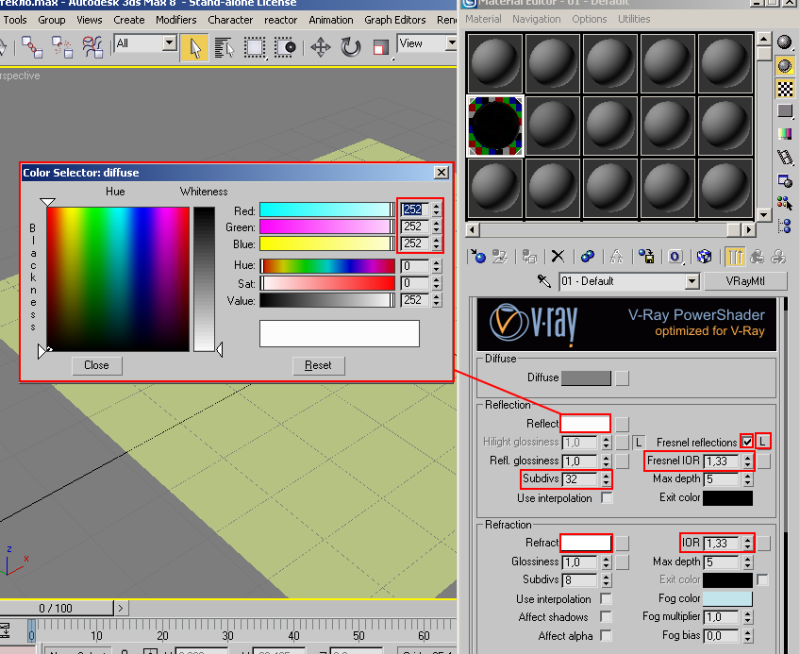Open the 01 - Default material name dropdown

click(x=691, y=281)
